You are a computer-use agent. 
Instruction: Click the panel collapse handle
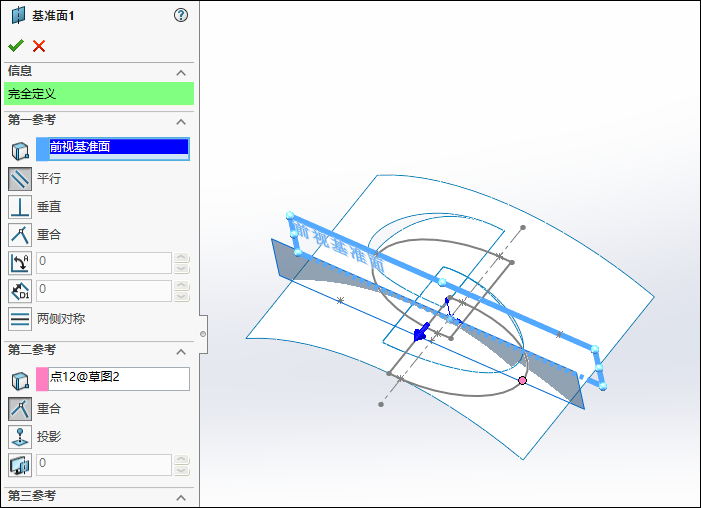[x=203, y=334]
